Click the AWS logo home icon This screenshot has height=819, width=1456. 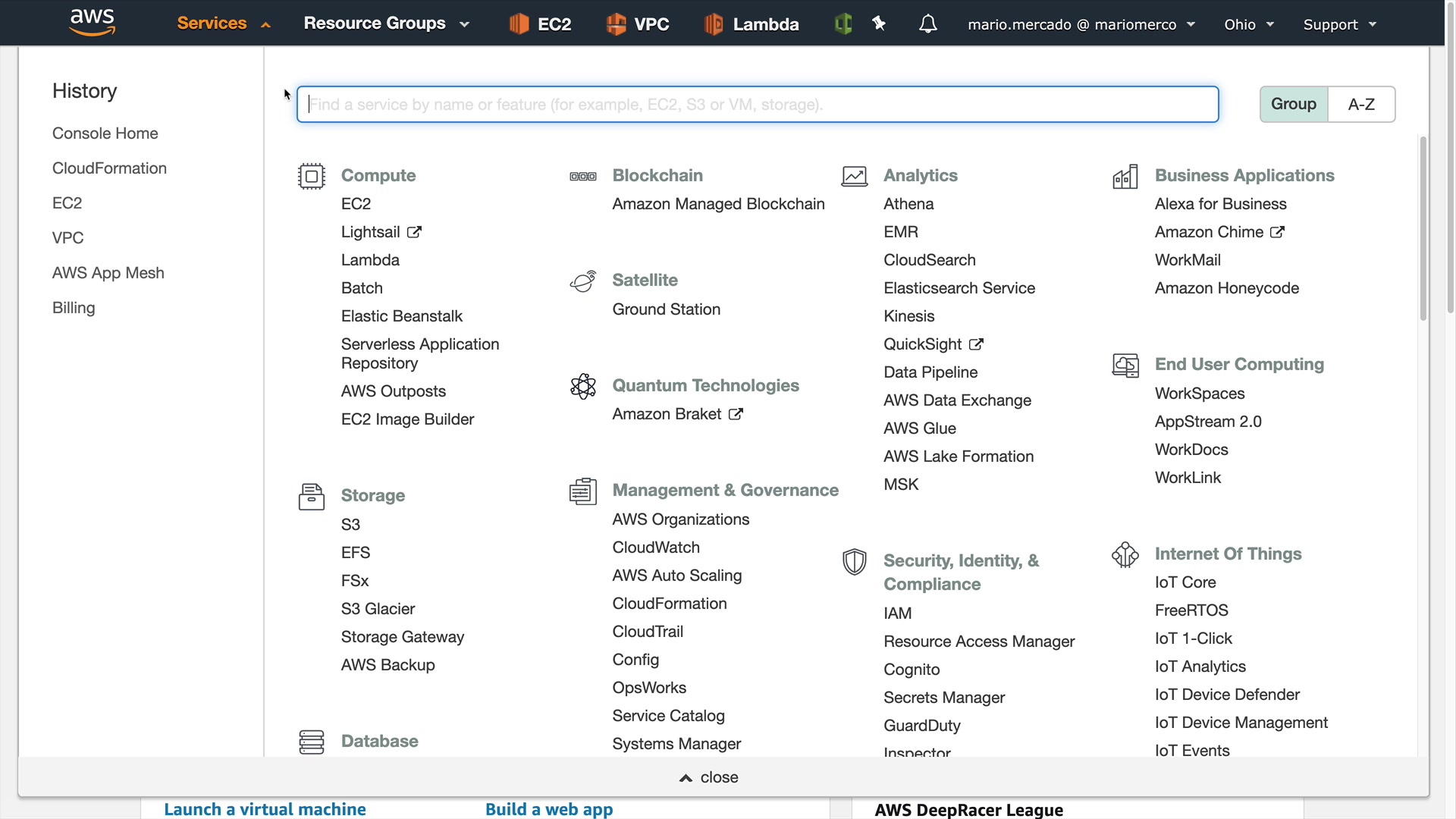coord(92,23)
